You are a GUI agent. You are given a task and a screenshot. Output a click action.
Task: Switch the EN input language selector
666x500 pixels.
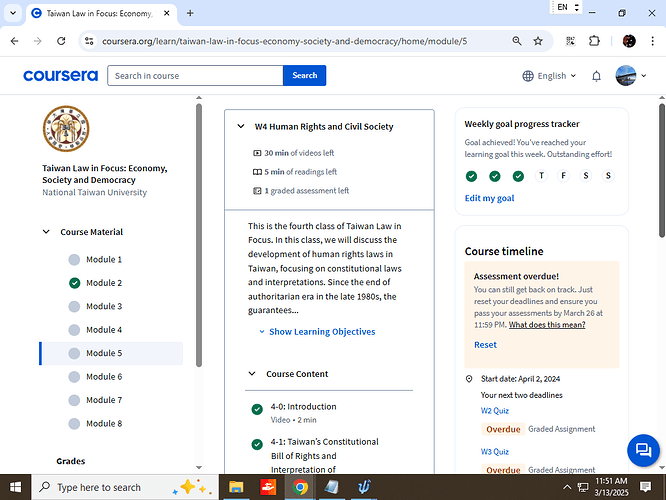[567, 7]
